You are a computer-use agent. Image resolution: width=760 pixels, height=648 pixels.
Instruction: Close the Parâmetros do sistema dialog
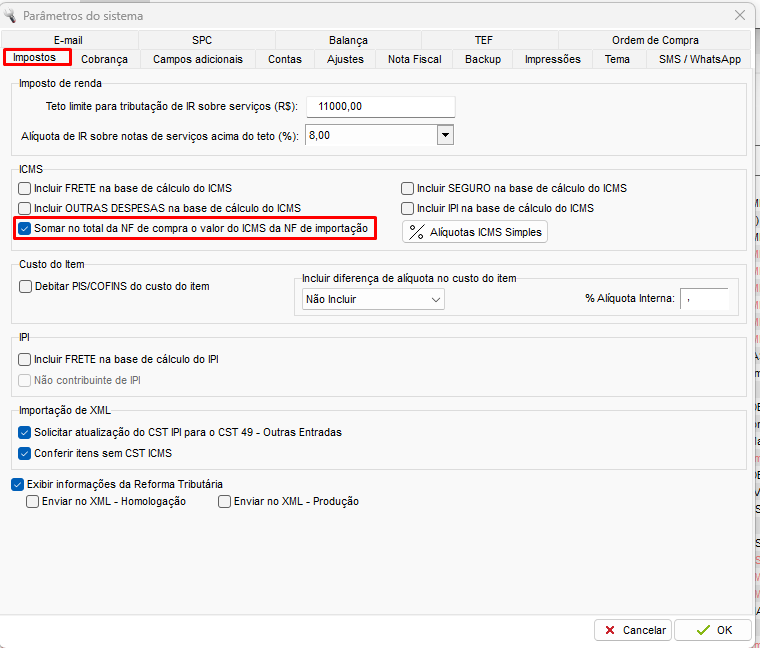740,15
